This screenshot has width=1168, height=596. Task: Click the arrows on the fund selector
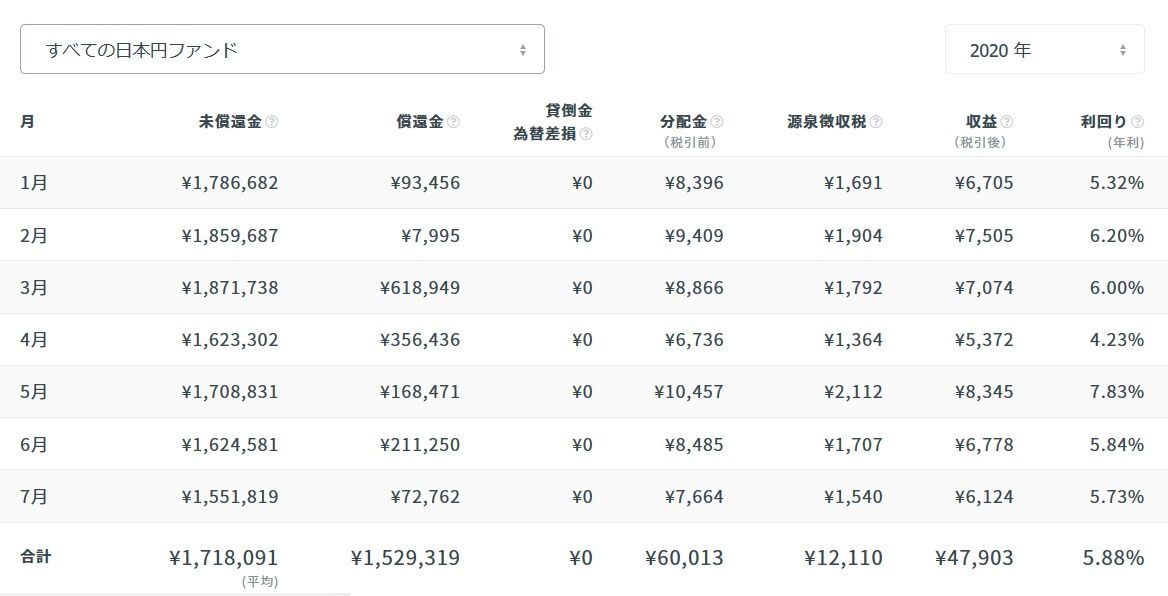click(x=523, y=50)
